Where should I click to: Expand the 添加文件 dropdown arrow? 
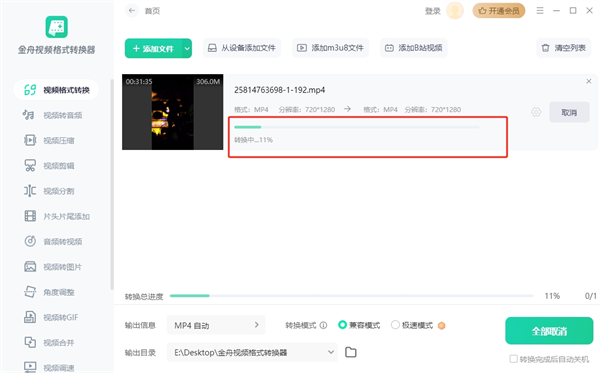(187, 49)
